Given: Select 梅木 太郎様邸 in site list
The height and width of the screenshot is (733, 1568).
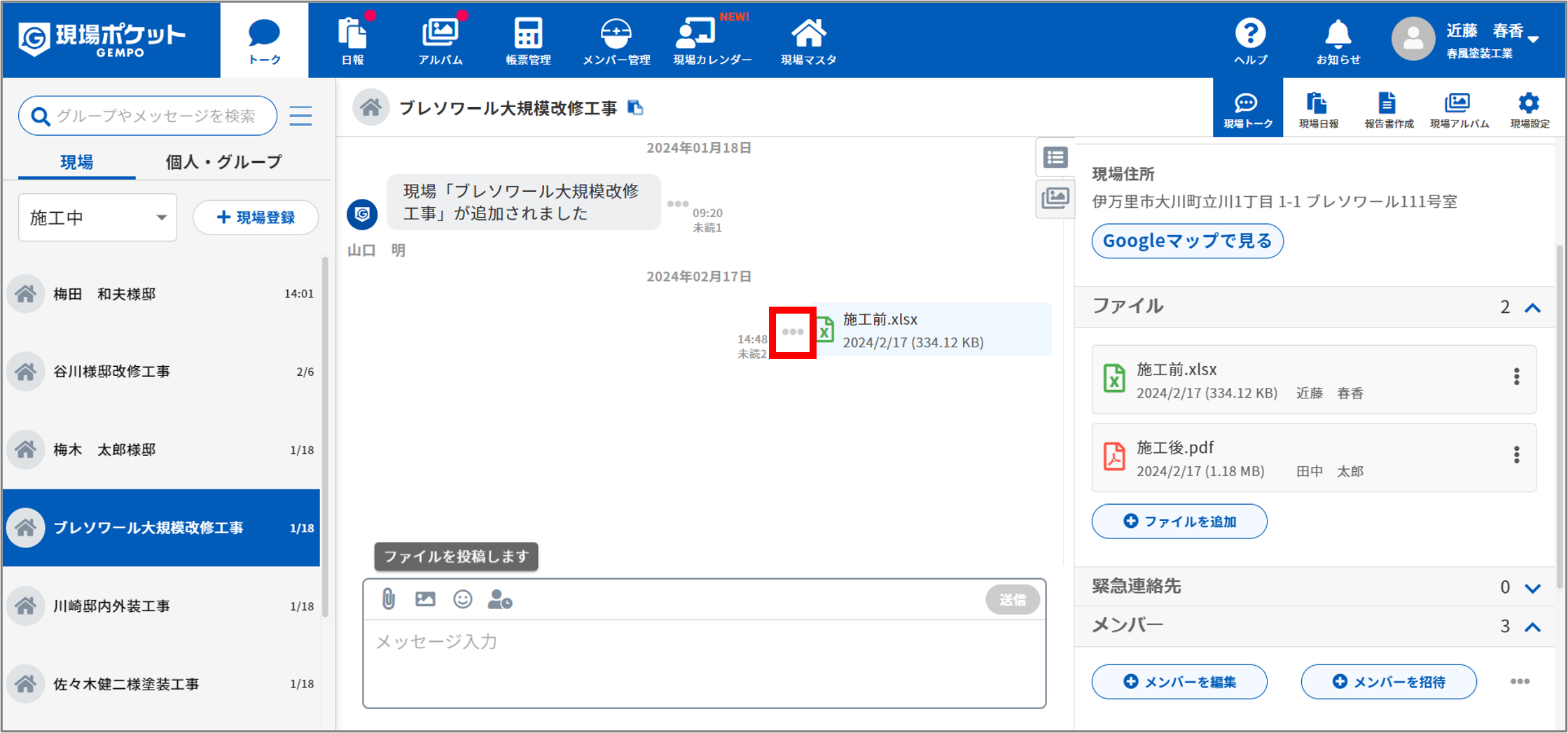Looking at the screenshot, I should tap(162, 449).
